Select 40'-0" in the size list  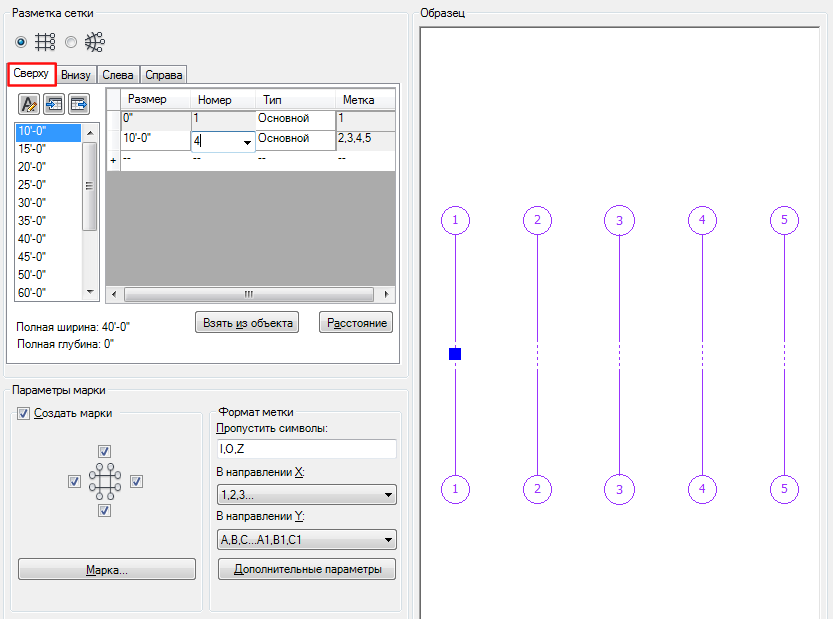[x=48, y=239]
